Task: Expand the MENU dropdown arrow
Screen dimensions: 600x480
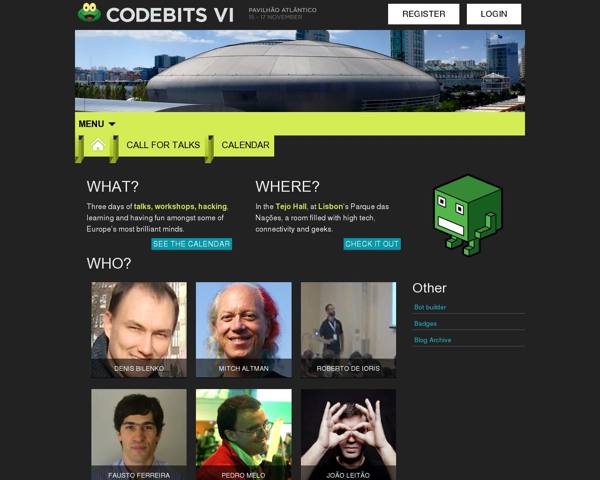Action: pos(112,124)
